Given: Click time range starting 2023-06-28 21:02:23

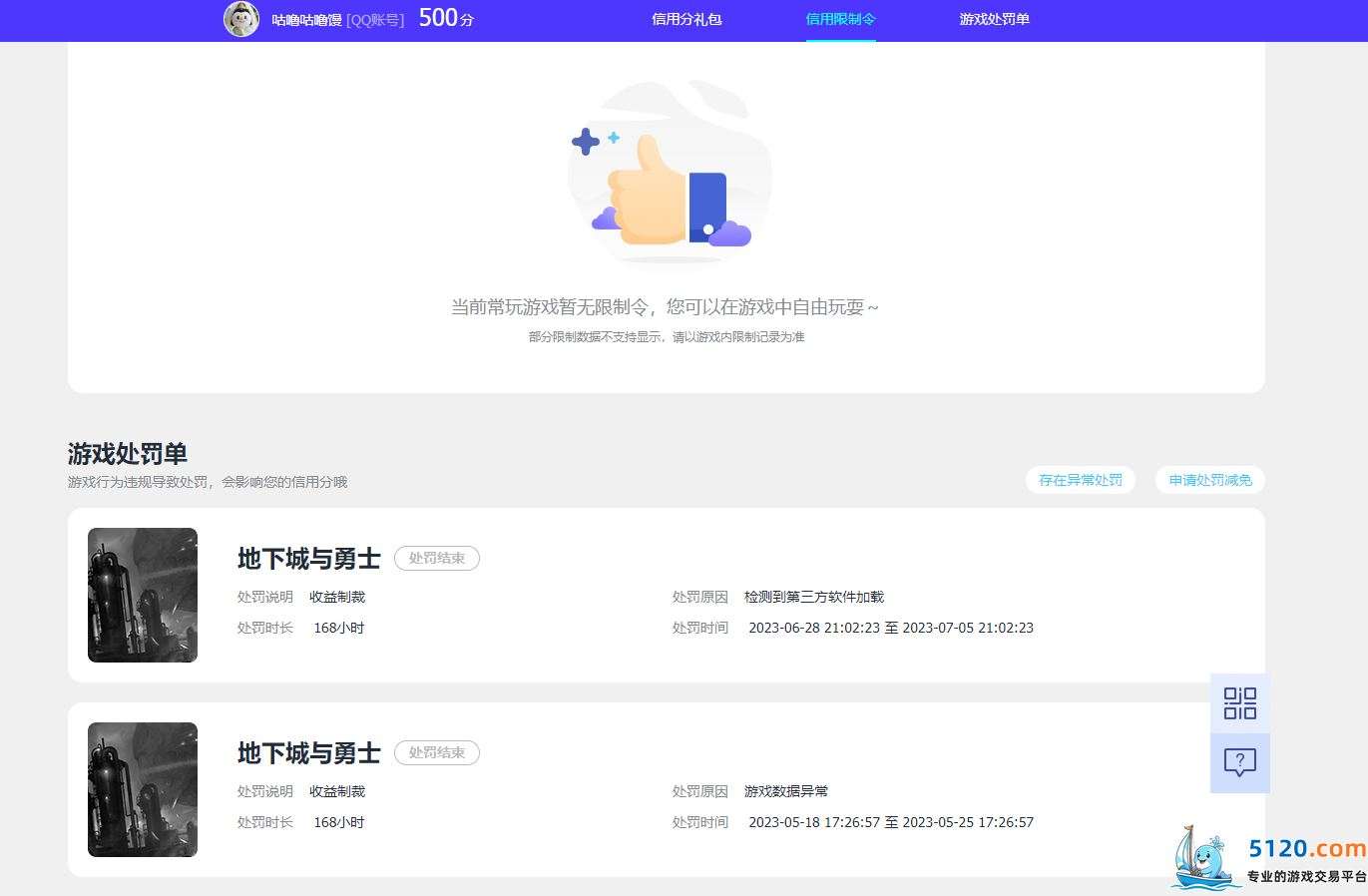Looking at the screenshot, I should point(891,628).
